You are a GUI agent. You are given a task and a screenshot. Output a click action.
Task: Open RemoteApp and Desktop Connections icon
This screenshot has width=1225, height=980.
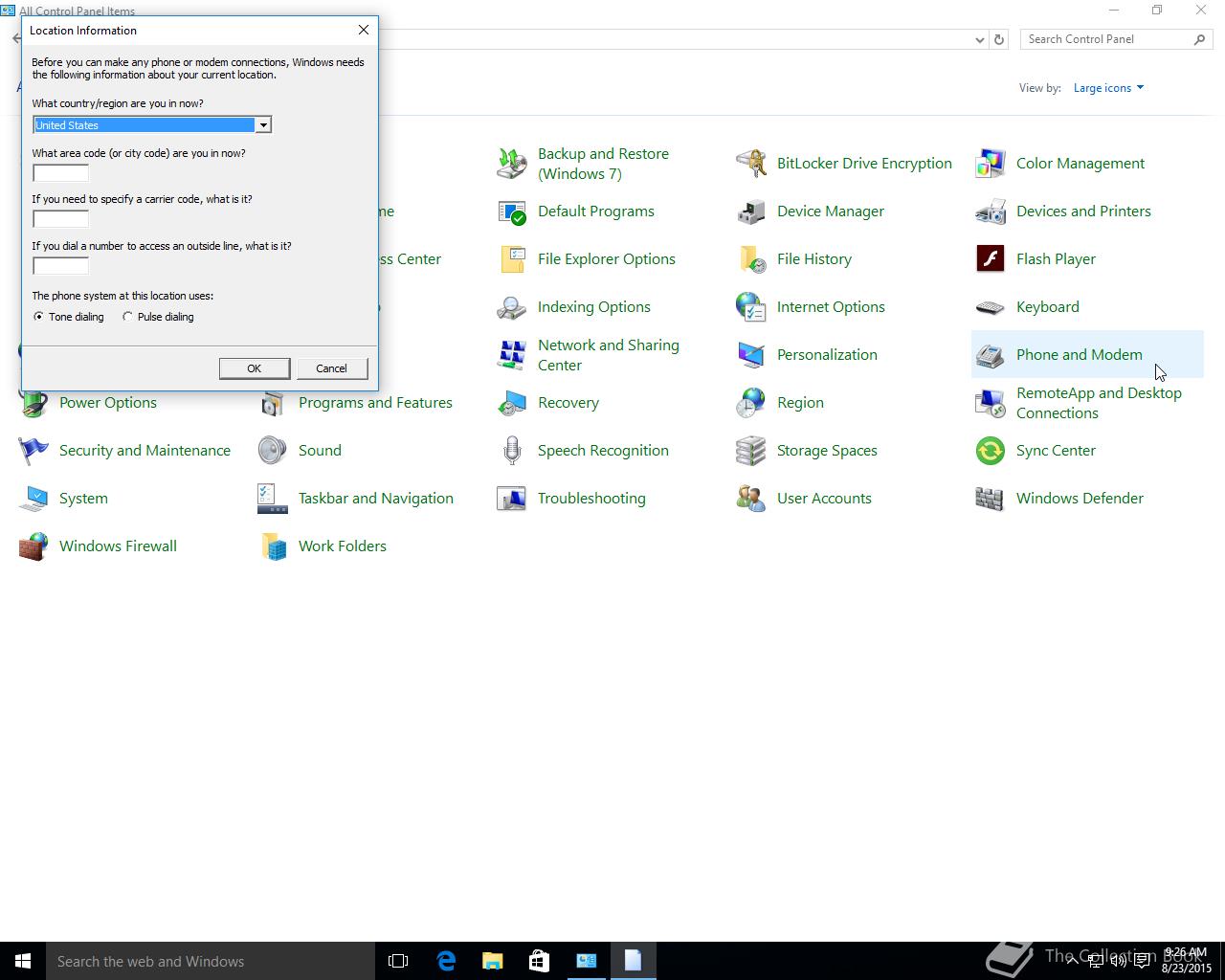coord(991,403)
